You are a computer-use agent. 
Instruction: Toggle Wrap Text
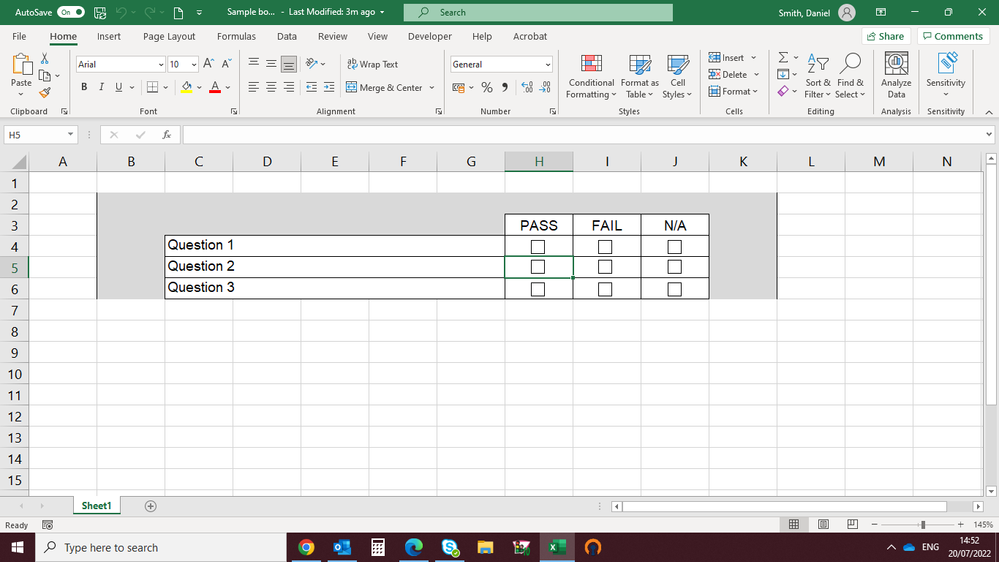[x=373, y=64]
